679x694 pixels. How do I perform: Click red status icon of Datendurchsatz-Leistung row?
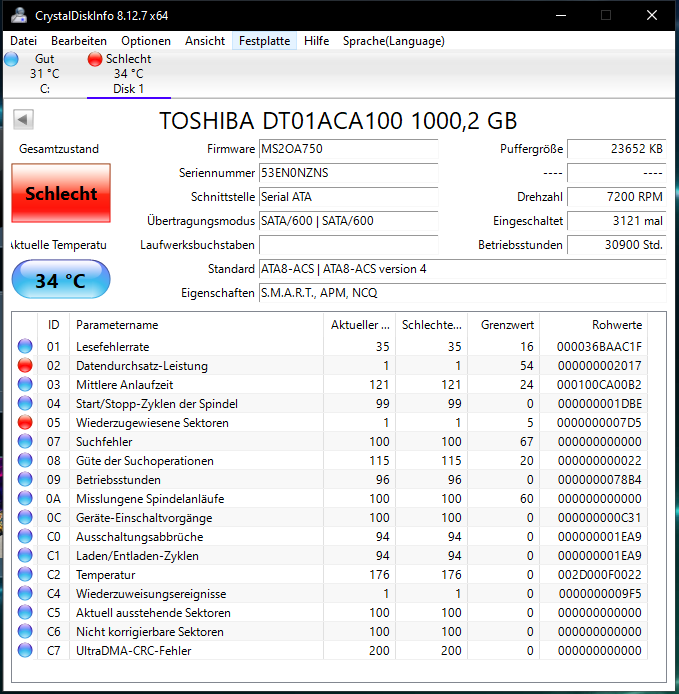(25, 365)
